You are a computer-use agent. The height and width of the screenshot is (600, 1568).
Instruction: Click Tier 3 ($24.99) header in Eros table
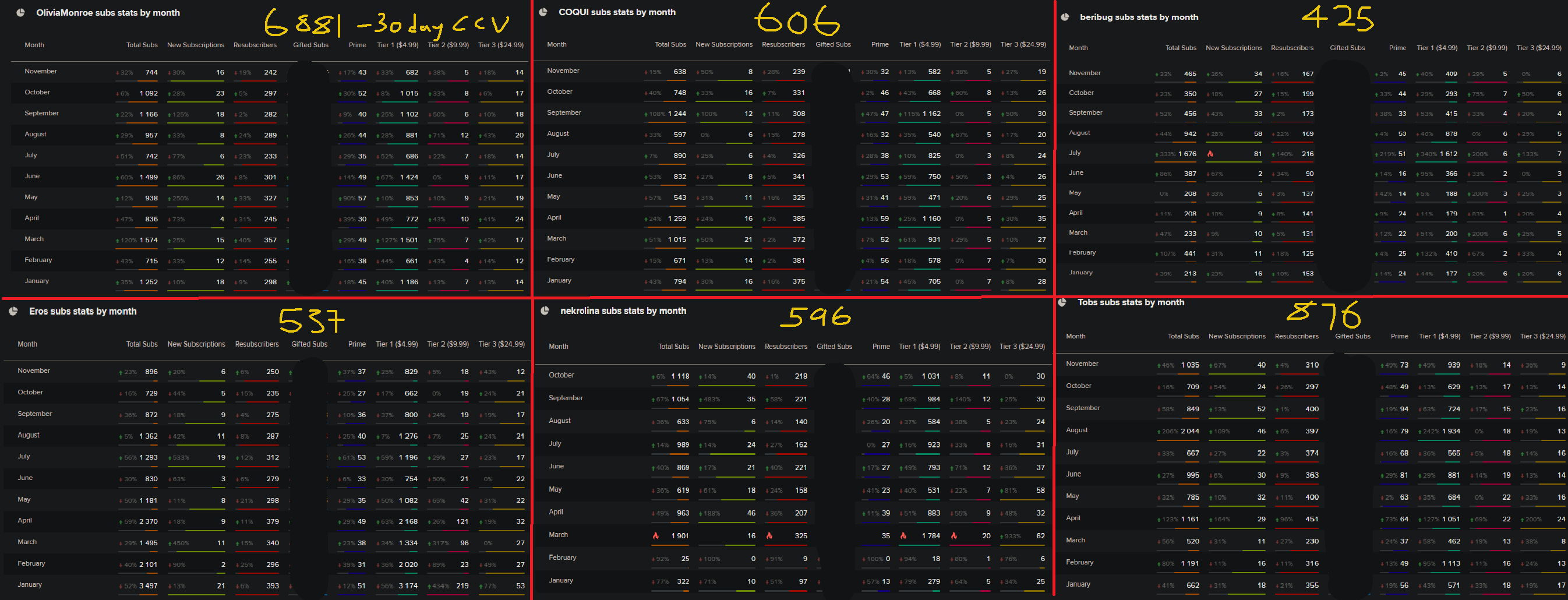click(x=502, y=344)
